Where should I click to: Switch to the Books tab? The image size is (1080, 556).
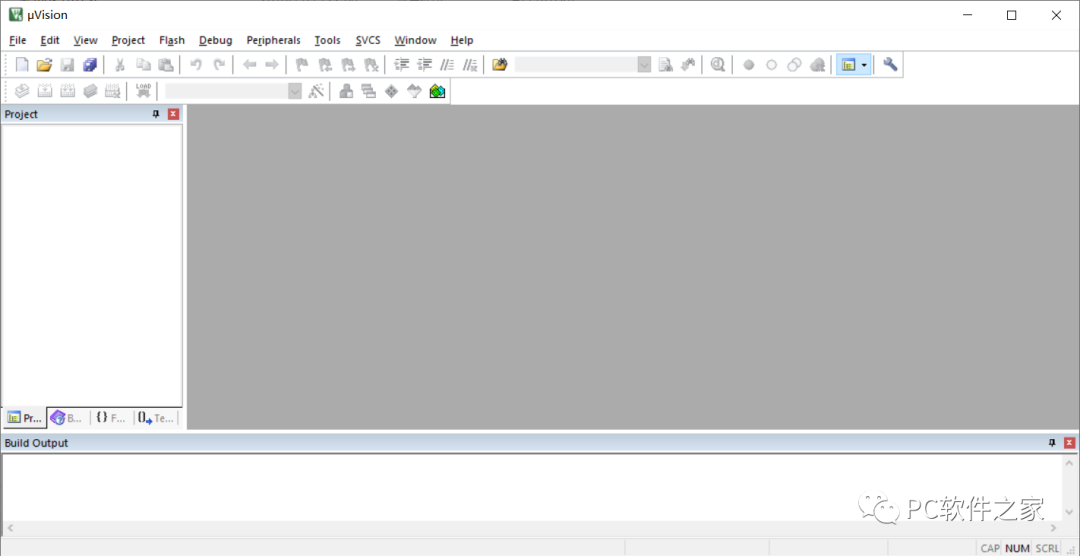pyautogui.click(x=68, y=418)
